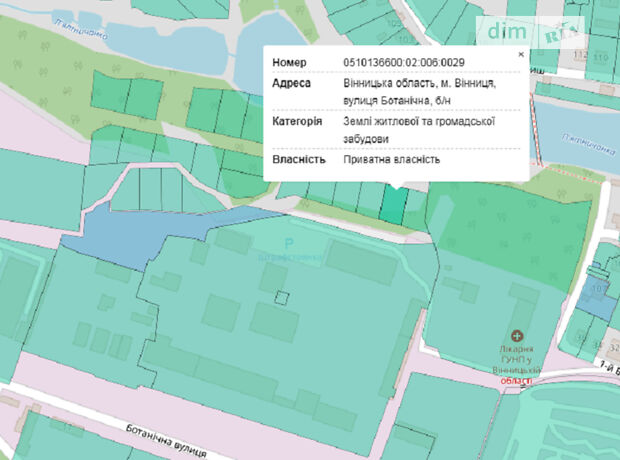Close the parcel info popup

click(x=520, y=55)
